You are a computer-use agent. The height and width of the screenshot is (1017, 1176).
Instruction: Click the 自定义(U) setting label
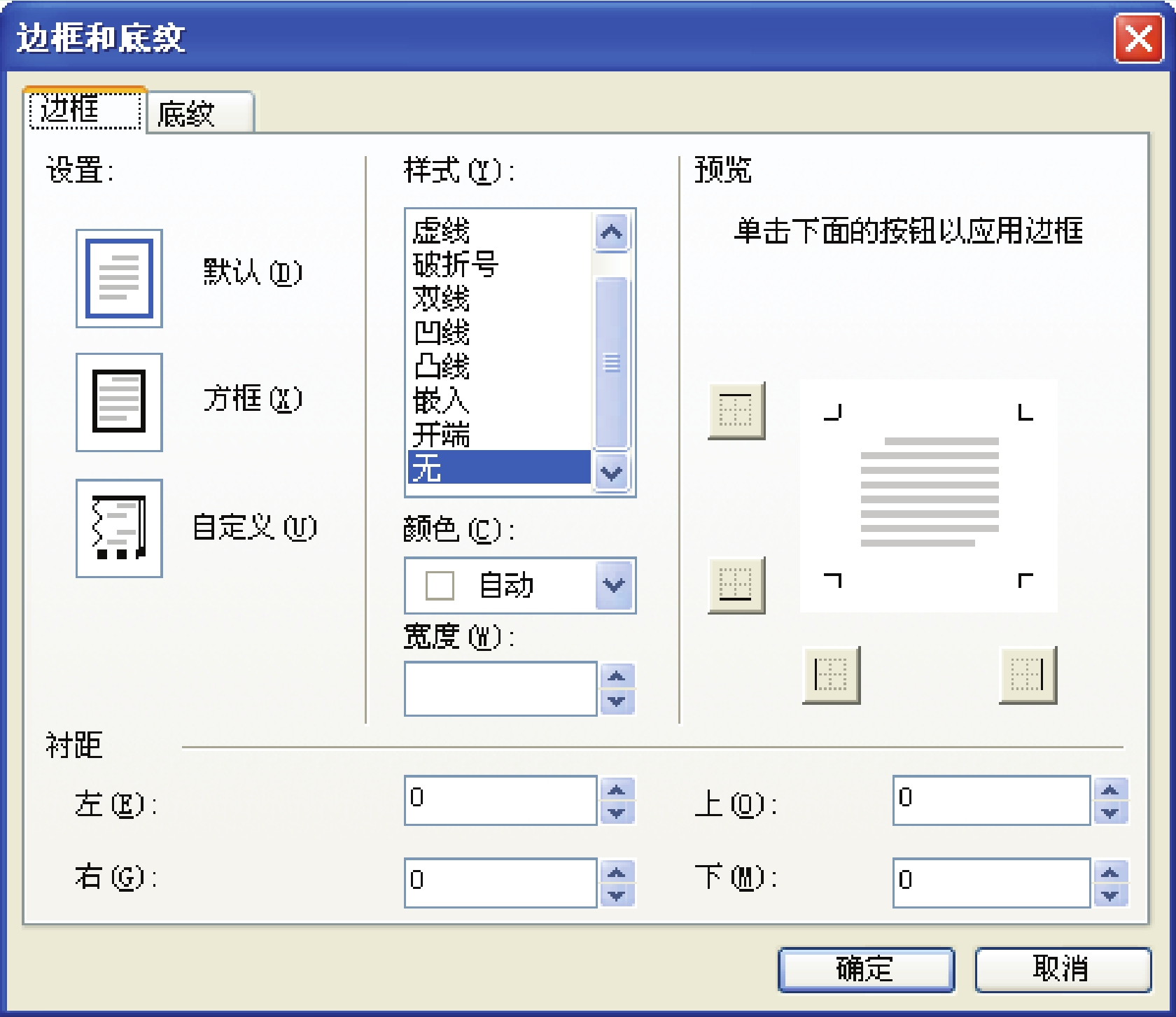[254, 527]
